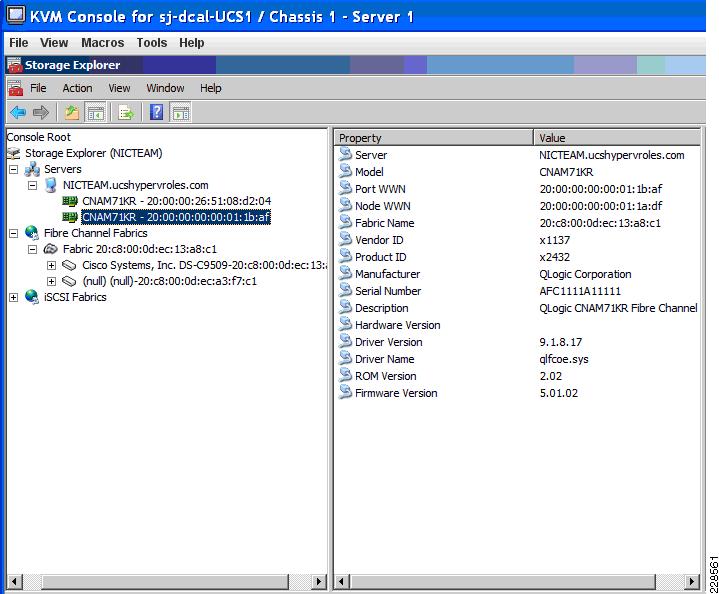
Task: Open the KVM View menu
Action: [x=54, y=43]
